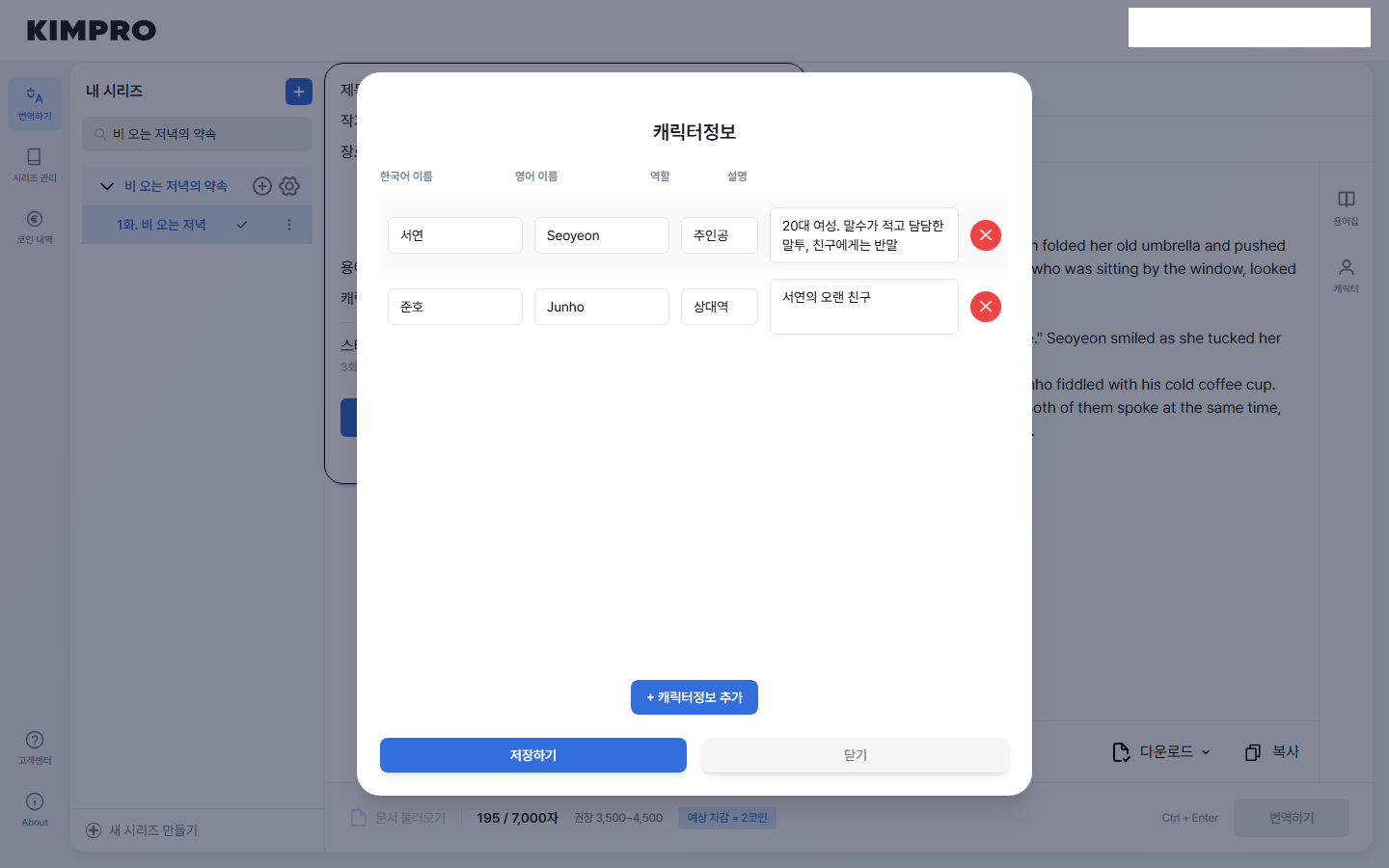Viewport: 1389px width, 868px height.
Task: Open settings gear for 비 오는 저녁의 약속
Action: click(289, 186)
